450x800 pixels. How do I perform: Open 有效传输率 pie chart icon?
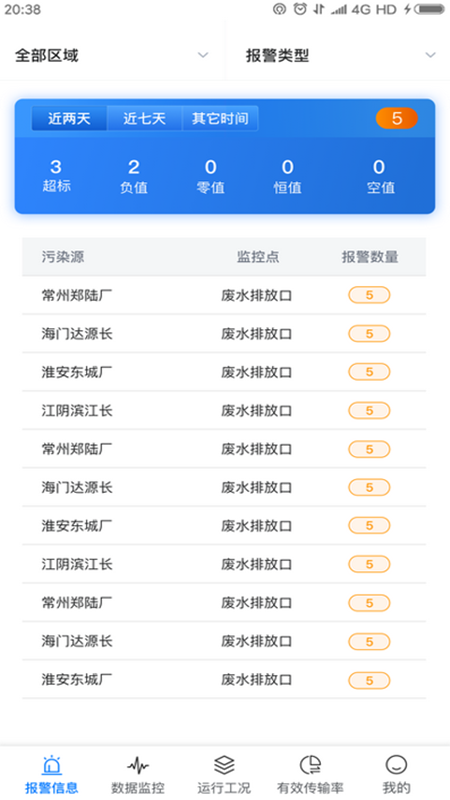(310, 765)
